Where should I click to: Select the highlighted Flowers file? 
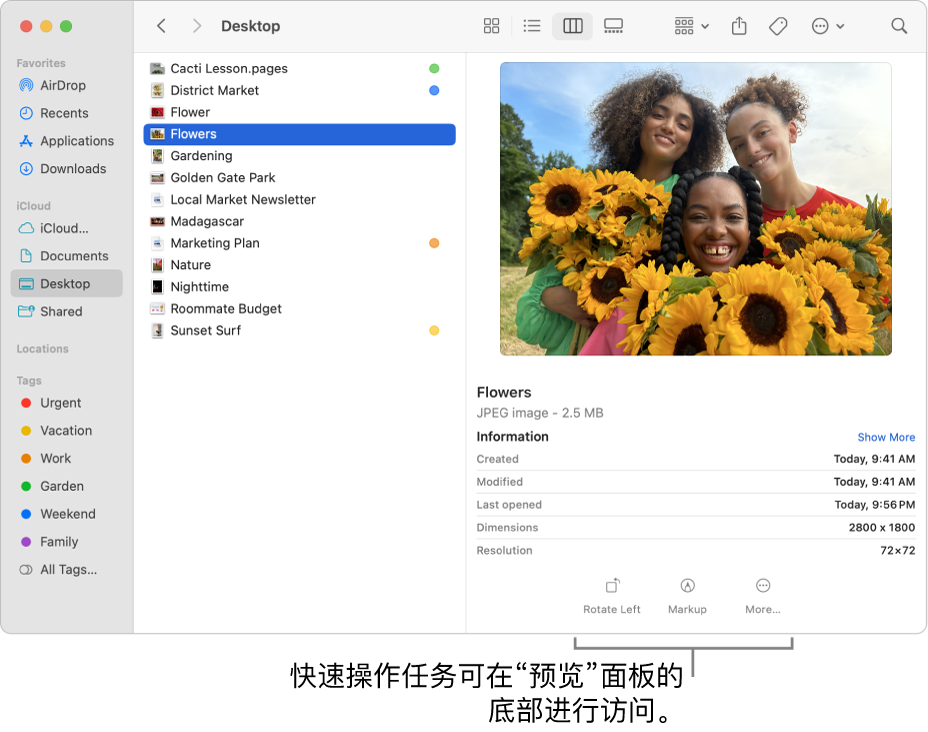point(299,134)
